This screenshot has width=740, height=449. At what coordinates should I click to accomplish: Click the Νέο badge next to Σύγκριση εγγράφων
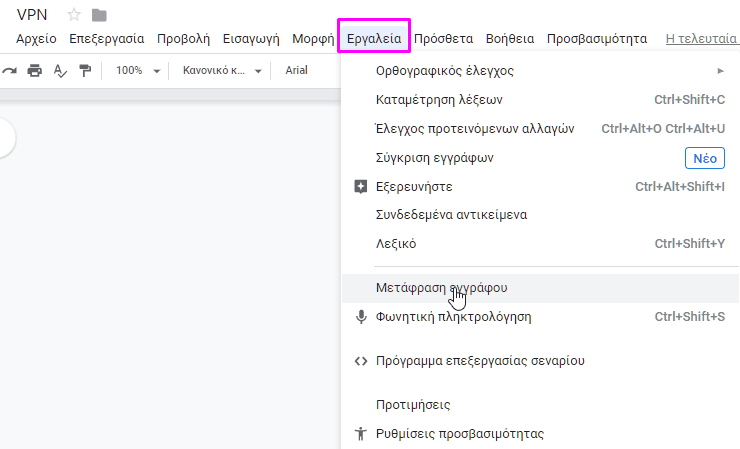pyautogui.click(x=705, y=158)
